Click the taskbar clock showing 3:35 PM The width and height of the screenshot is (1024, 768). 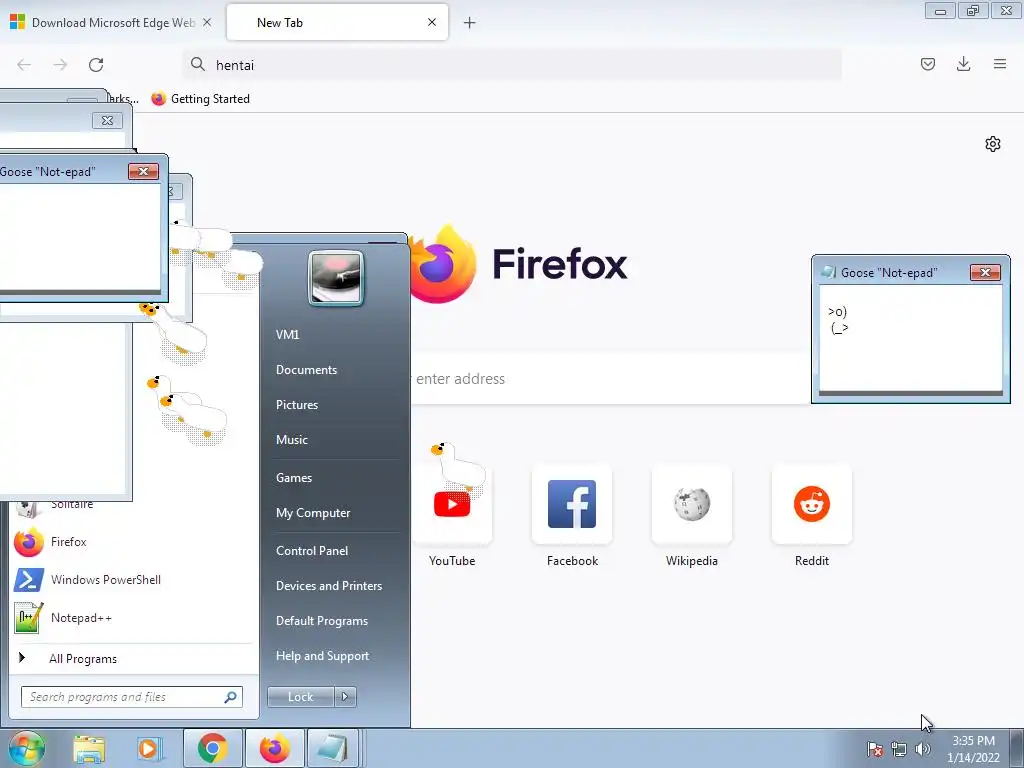coord(973,749)
